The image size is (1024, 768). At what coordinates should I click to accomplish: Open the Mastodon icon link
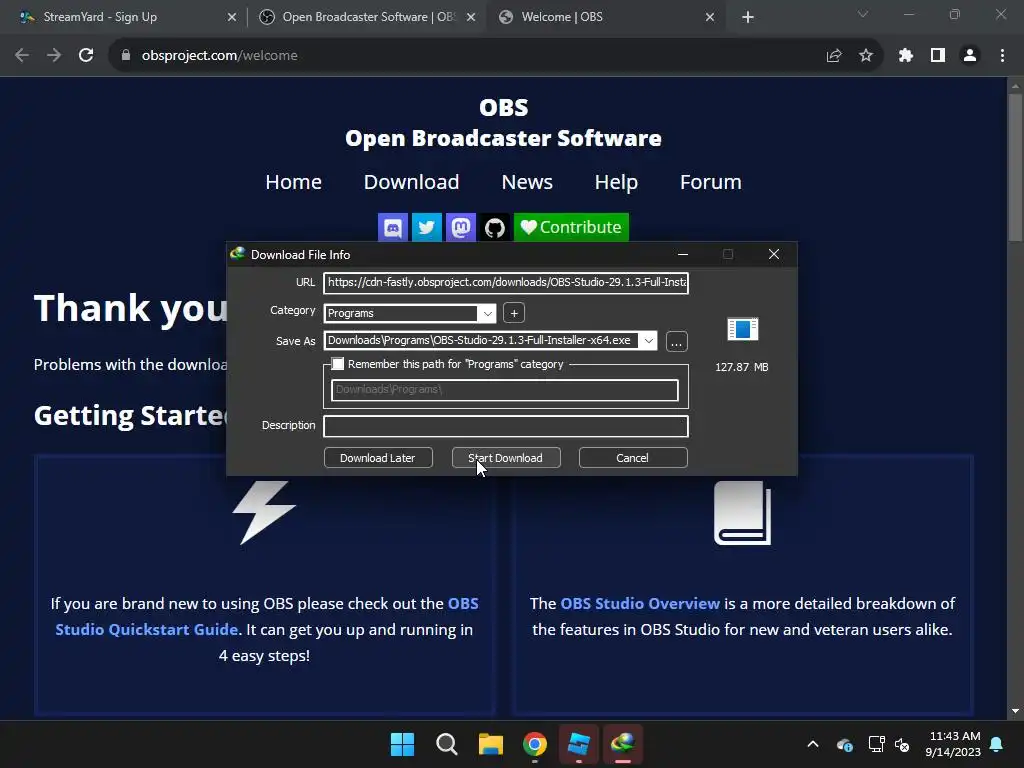click(460, 227)
